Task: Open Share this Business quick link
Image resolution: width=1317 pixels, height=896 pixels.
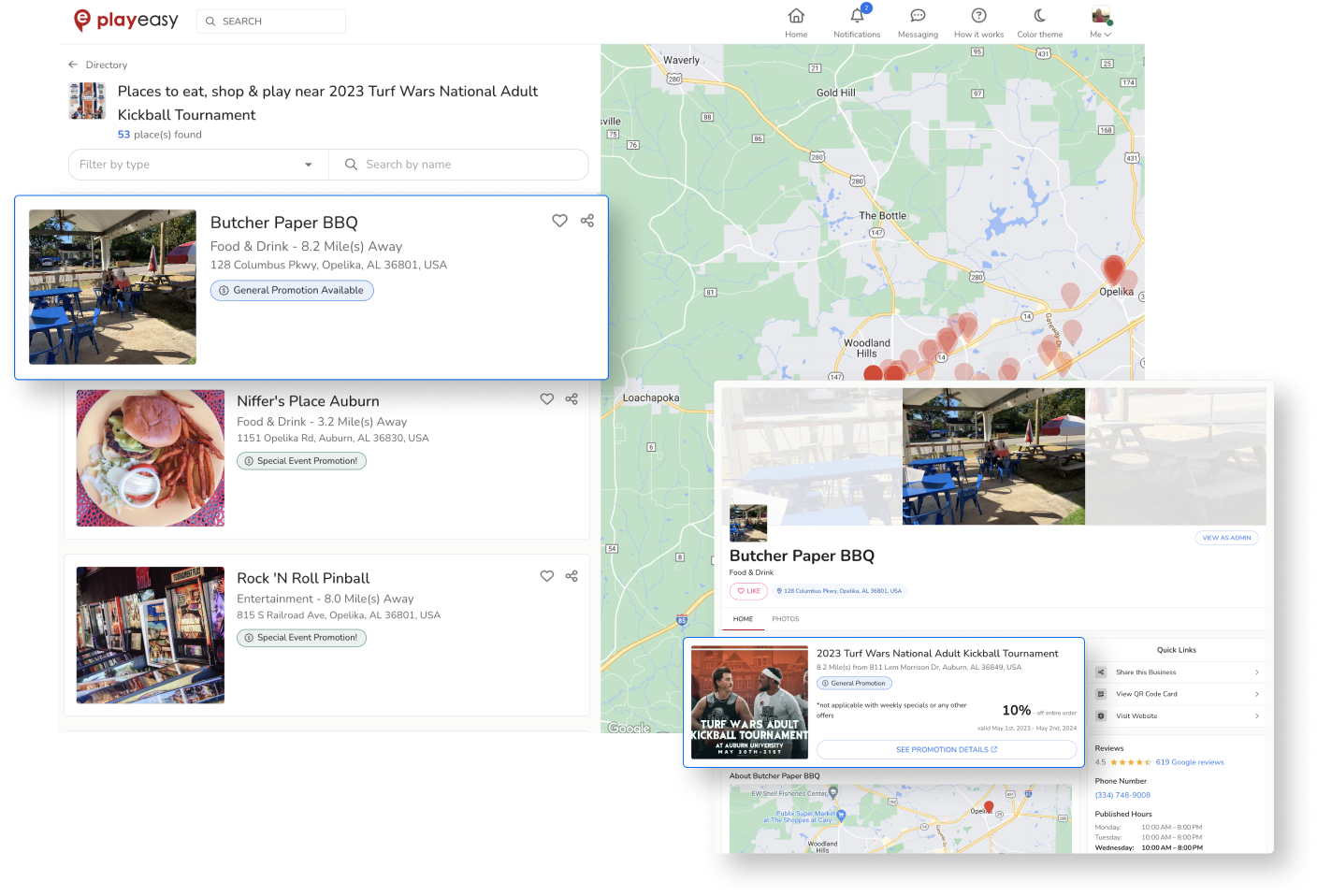Action: 1177,672
